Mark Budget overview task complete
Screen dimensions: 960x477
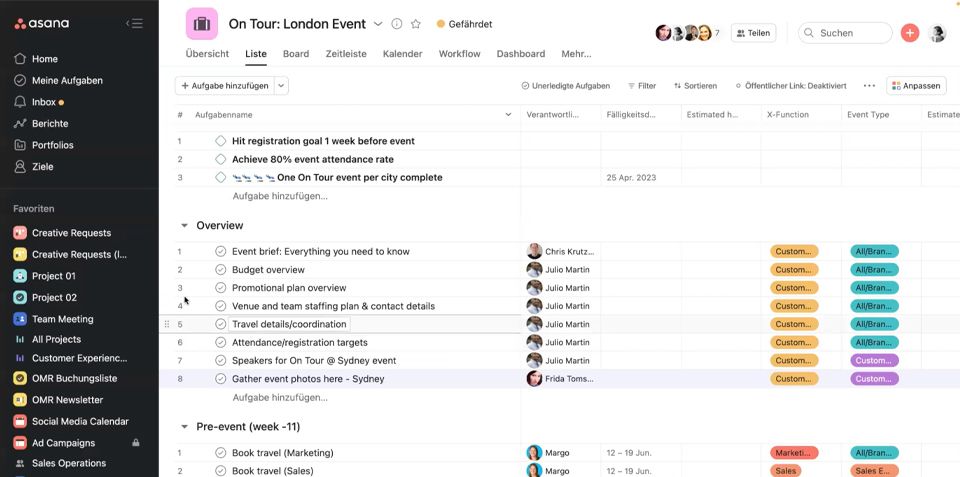[221, 270]
